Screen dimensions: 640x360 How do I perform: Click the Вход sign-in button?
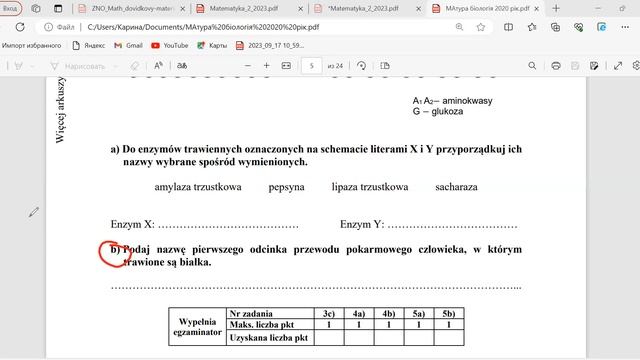pyautogui.click(x=10, y=8)
